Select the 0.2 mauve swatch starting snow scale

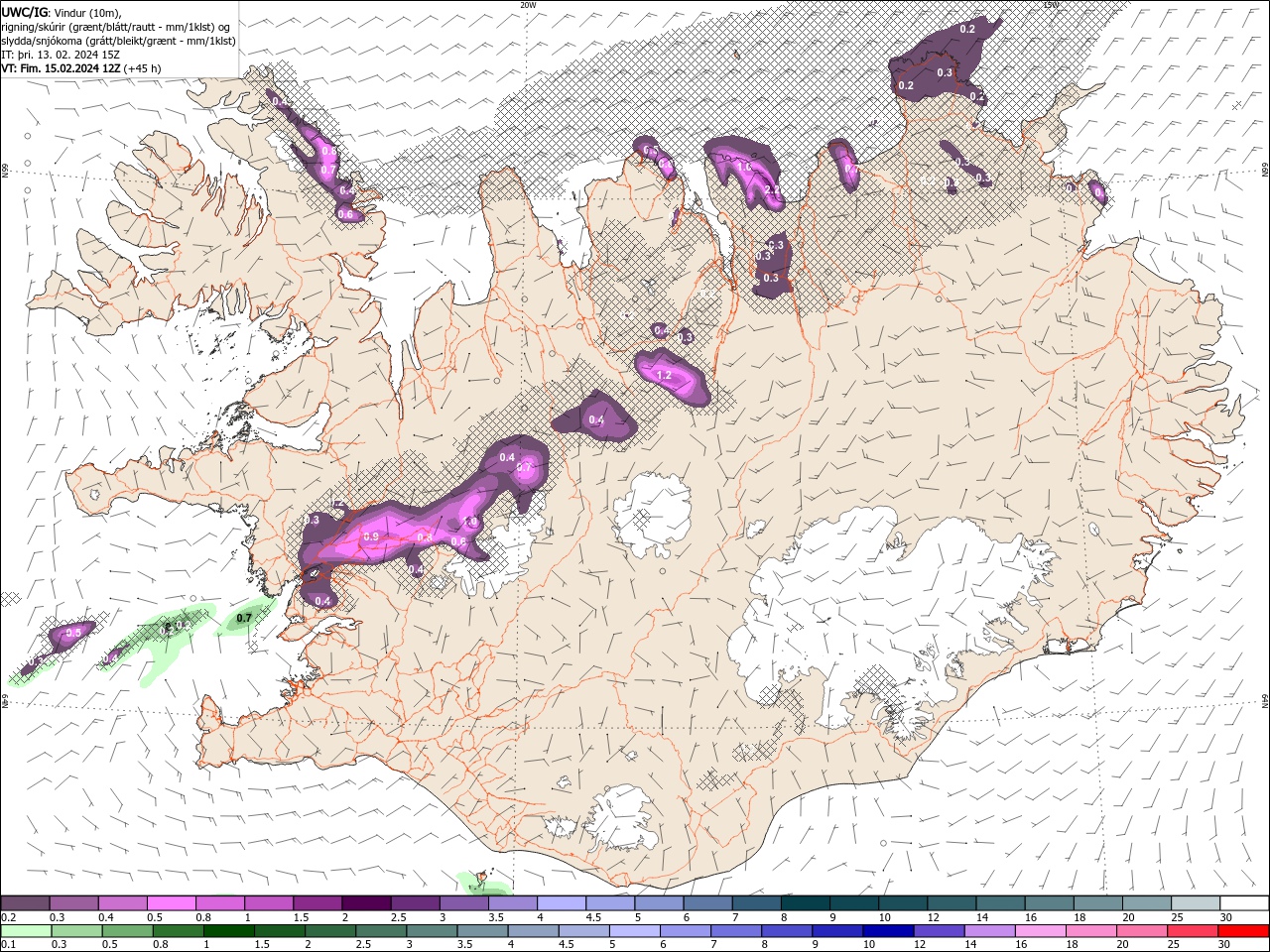pyautogui.click(x=25, y=903)
